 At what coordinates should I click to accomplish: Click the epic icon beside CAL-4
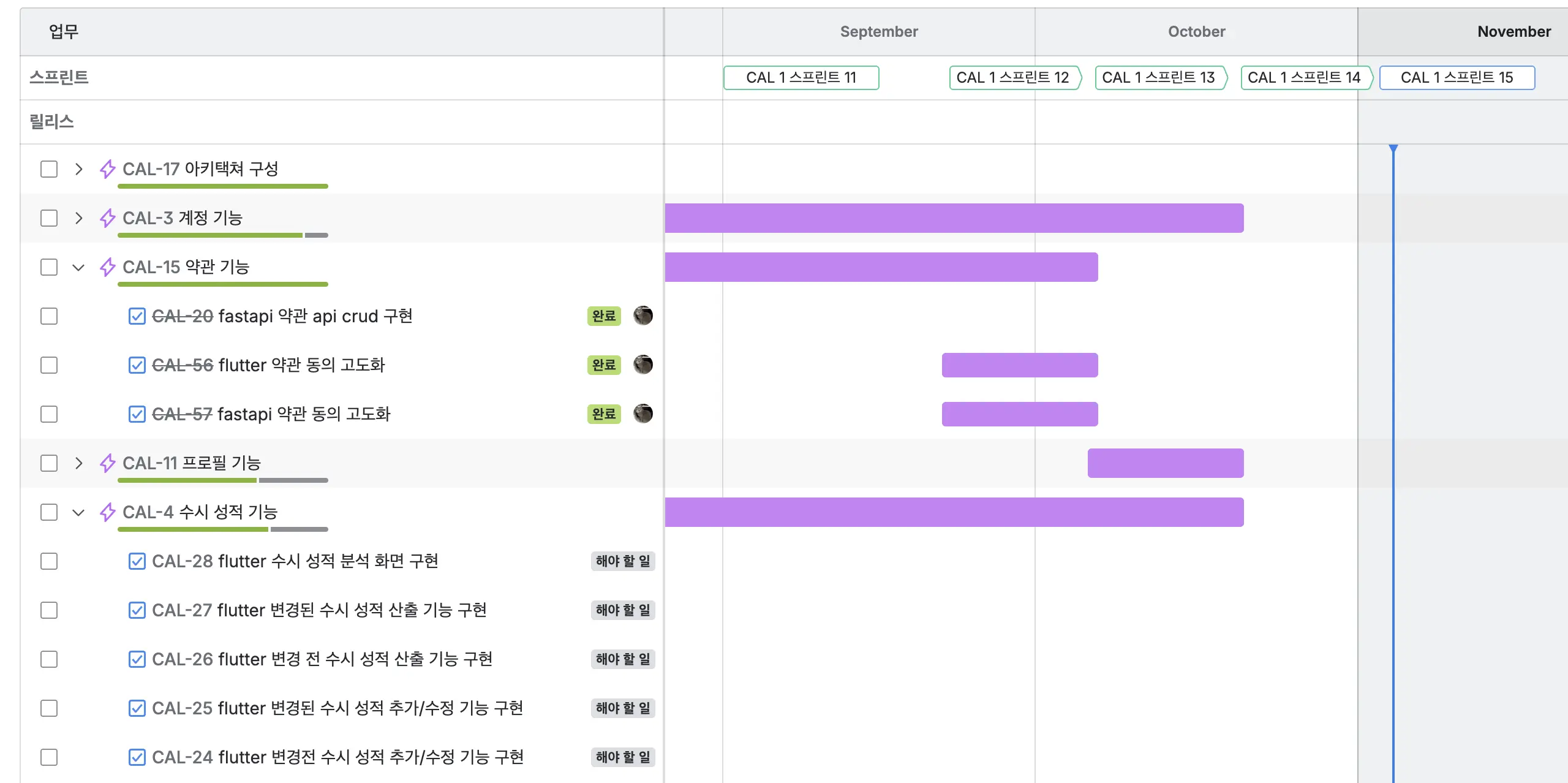(x=108, y=512)
